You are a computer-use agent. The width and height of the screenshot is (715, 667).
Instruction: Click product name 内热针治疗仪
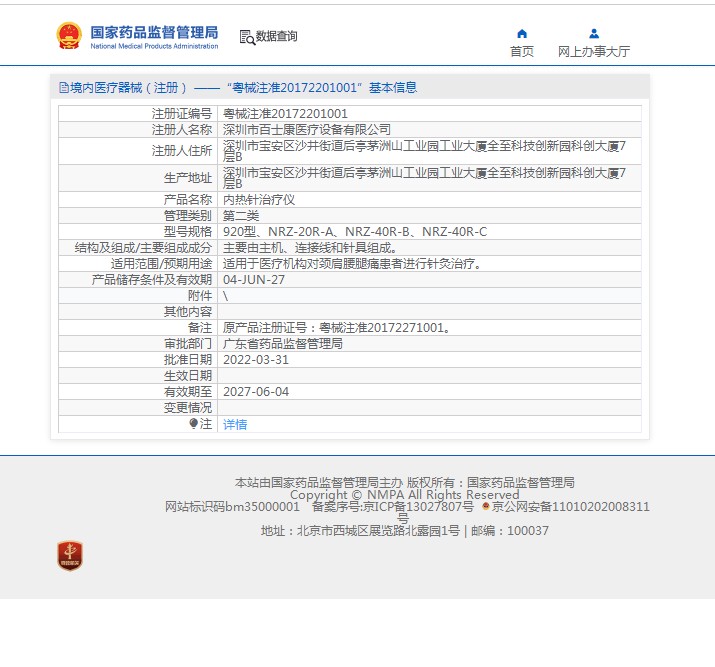coord(259,200)
